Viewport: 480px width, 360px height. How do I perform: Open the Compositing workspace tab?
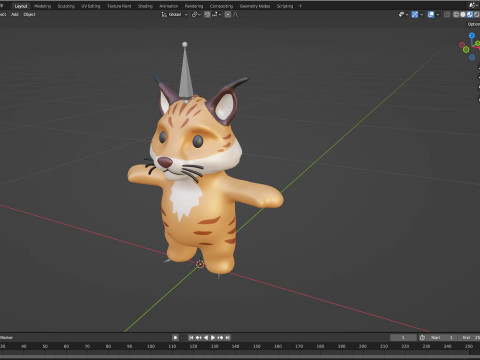(x=221, y=6)
